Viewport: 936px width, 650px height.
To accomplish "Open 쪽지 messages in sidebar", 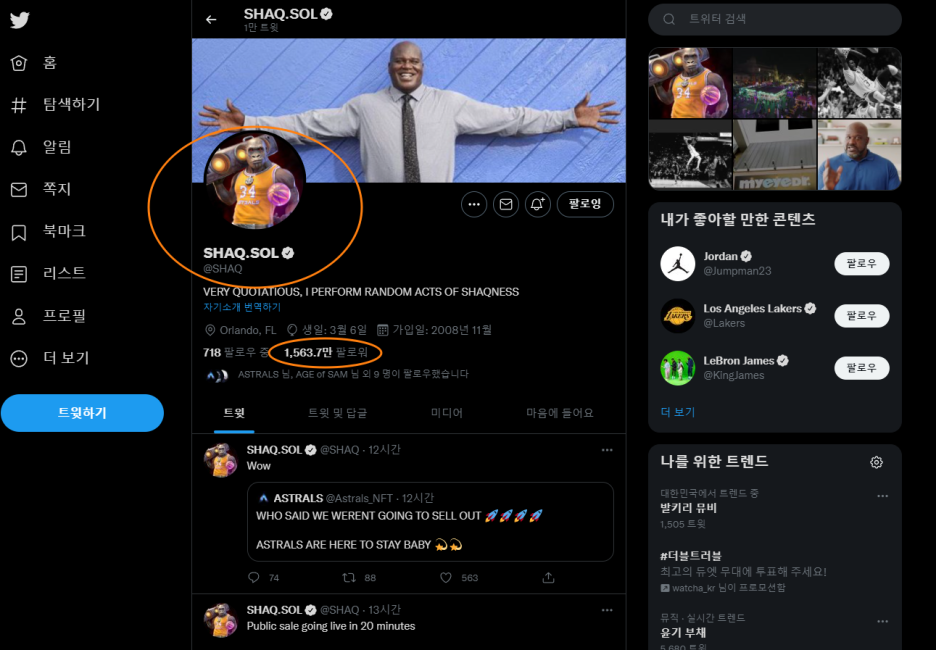I will 41,189.
